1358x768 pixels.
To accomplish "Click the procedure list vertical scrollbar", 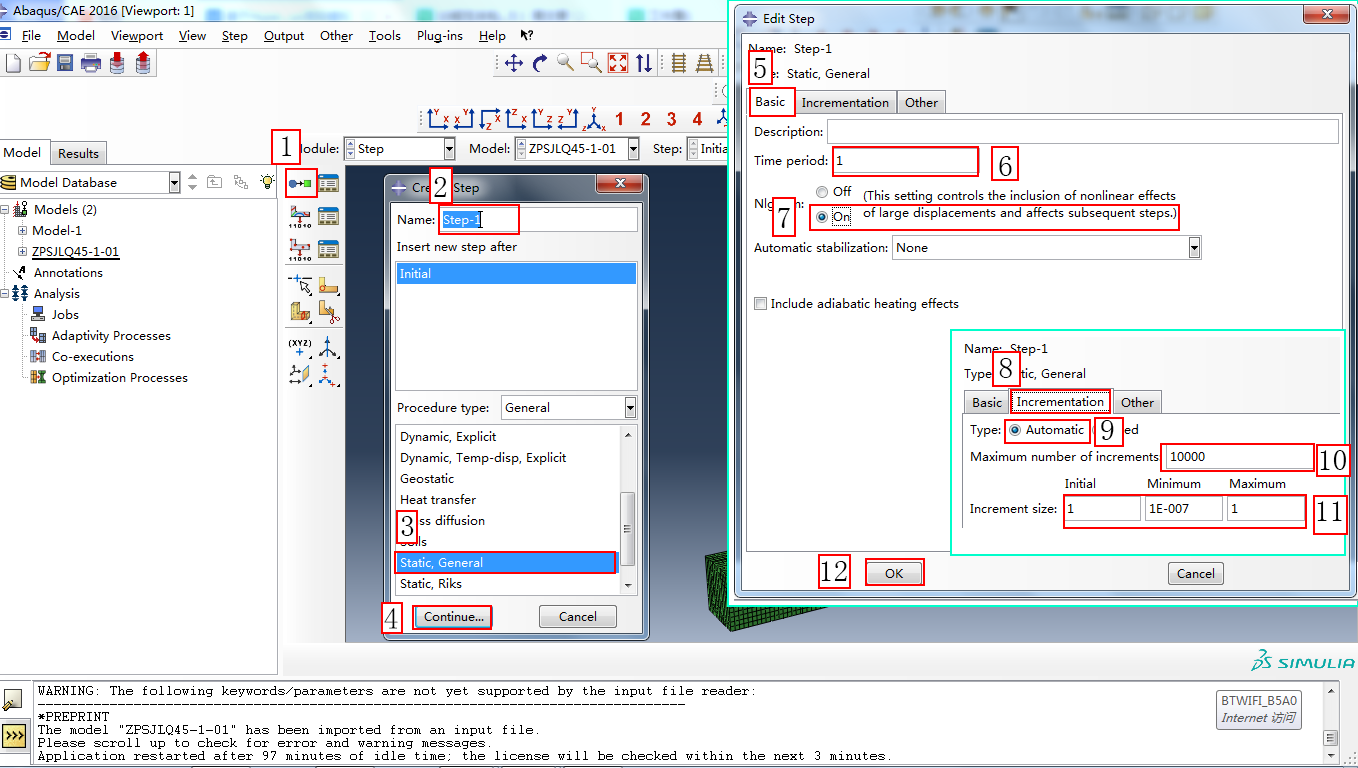I will pos(628,510).
